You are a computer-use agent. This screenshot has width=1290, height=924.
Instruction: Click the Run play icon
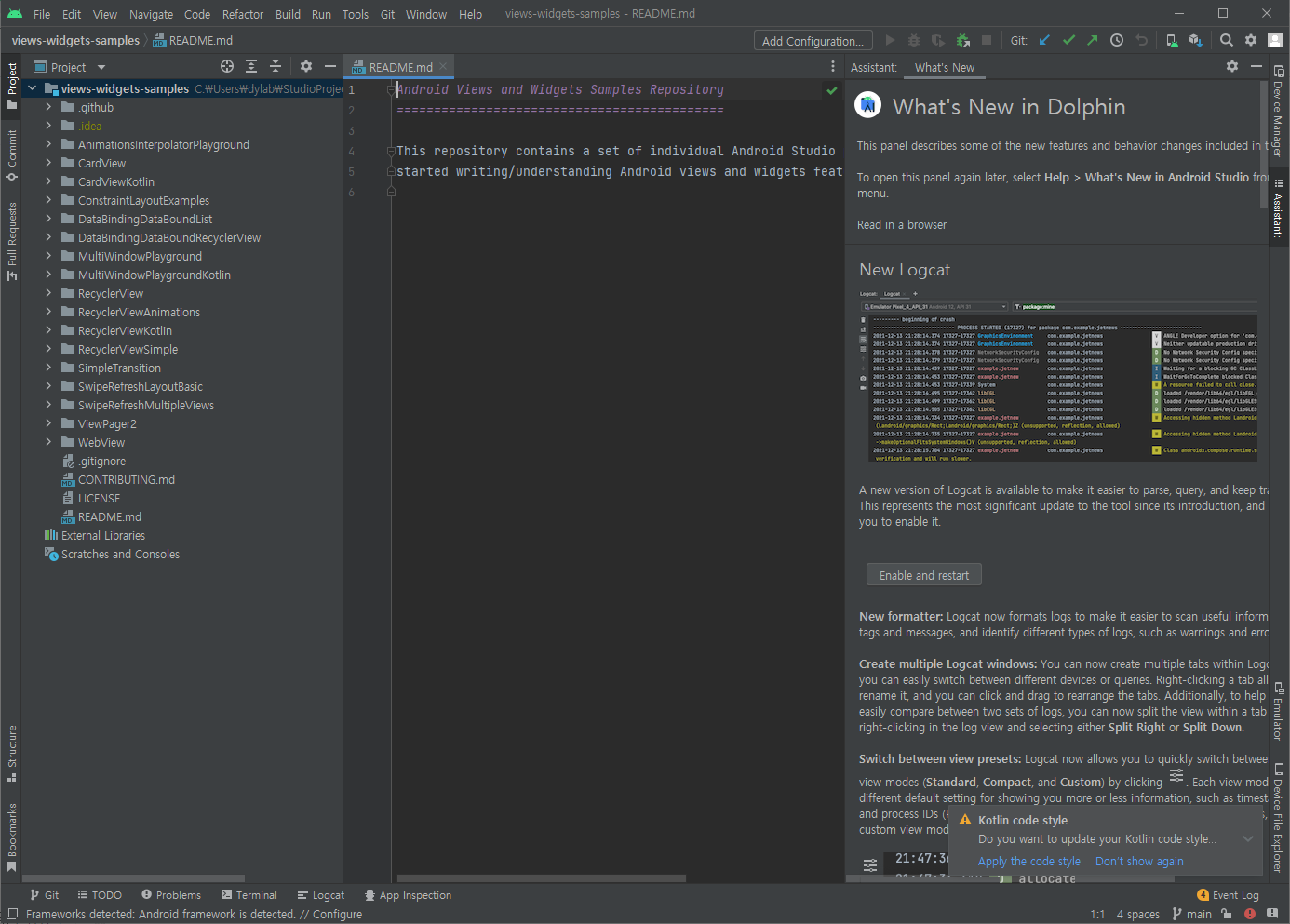click(x=890, y=40)
